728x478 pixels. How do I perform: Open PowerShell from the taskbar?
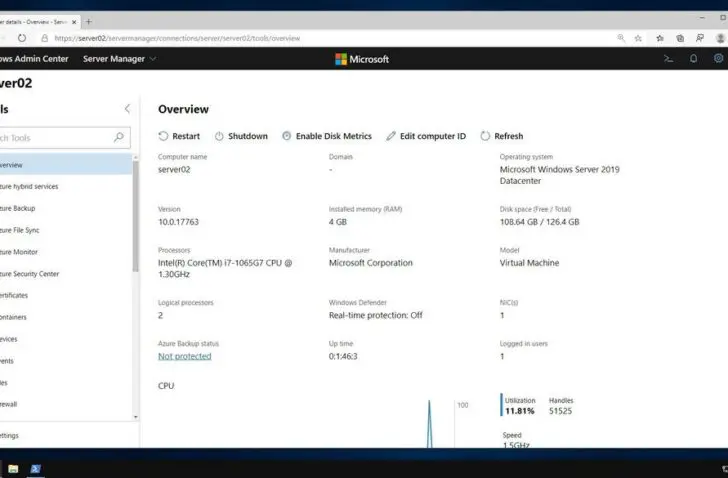click(x=35, y=469)
